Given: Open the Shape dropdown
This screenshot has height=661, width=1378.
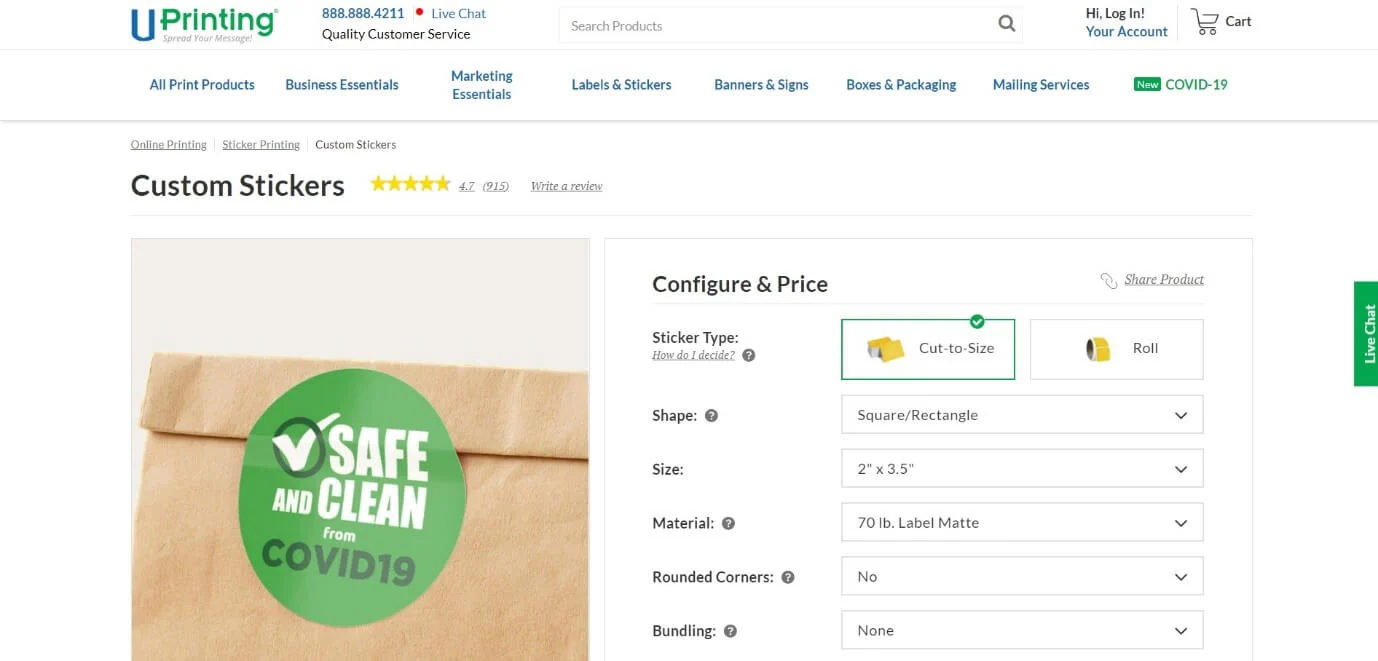Looking at the screenshot, I should click(x=1021, y=415).
